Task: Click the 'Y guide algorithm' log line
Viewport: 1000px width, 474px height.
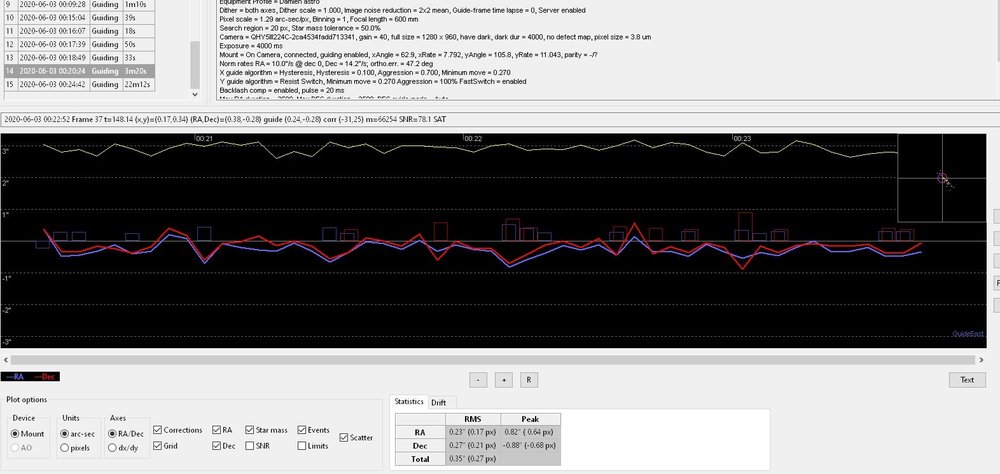Action: 372,82
